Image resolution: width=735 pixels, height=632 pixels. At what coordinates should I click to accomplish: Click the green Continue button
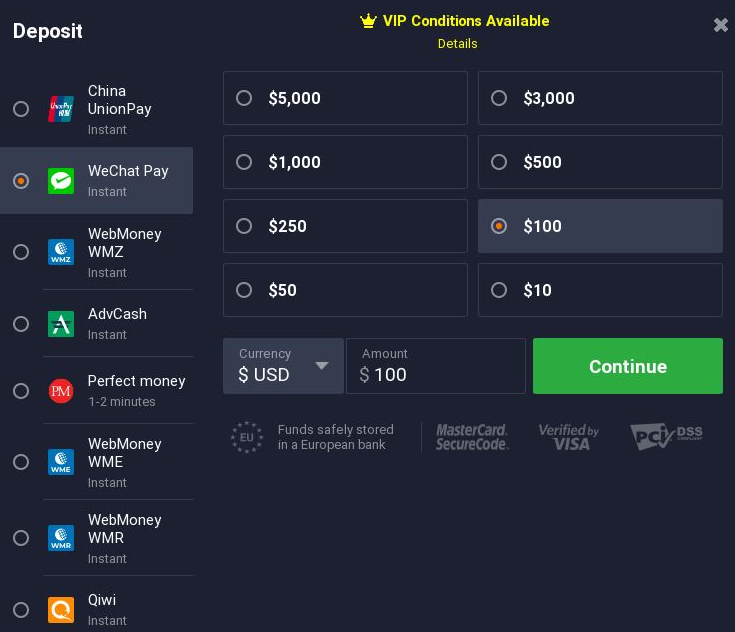[x=628, y=366]
